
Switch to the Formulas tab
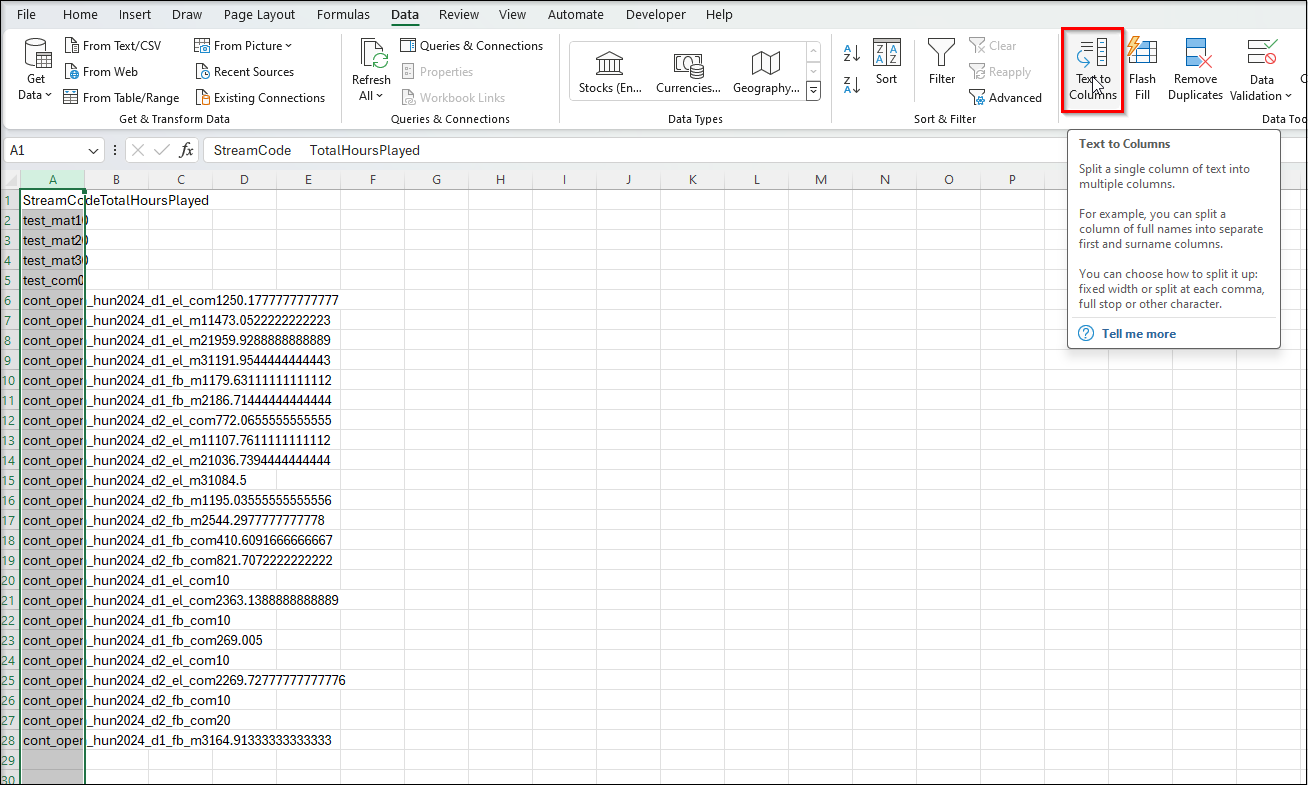343,15
